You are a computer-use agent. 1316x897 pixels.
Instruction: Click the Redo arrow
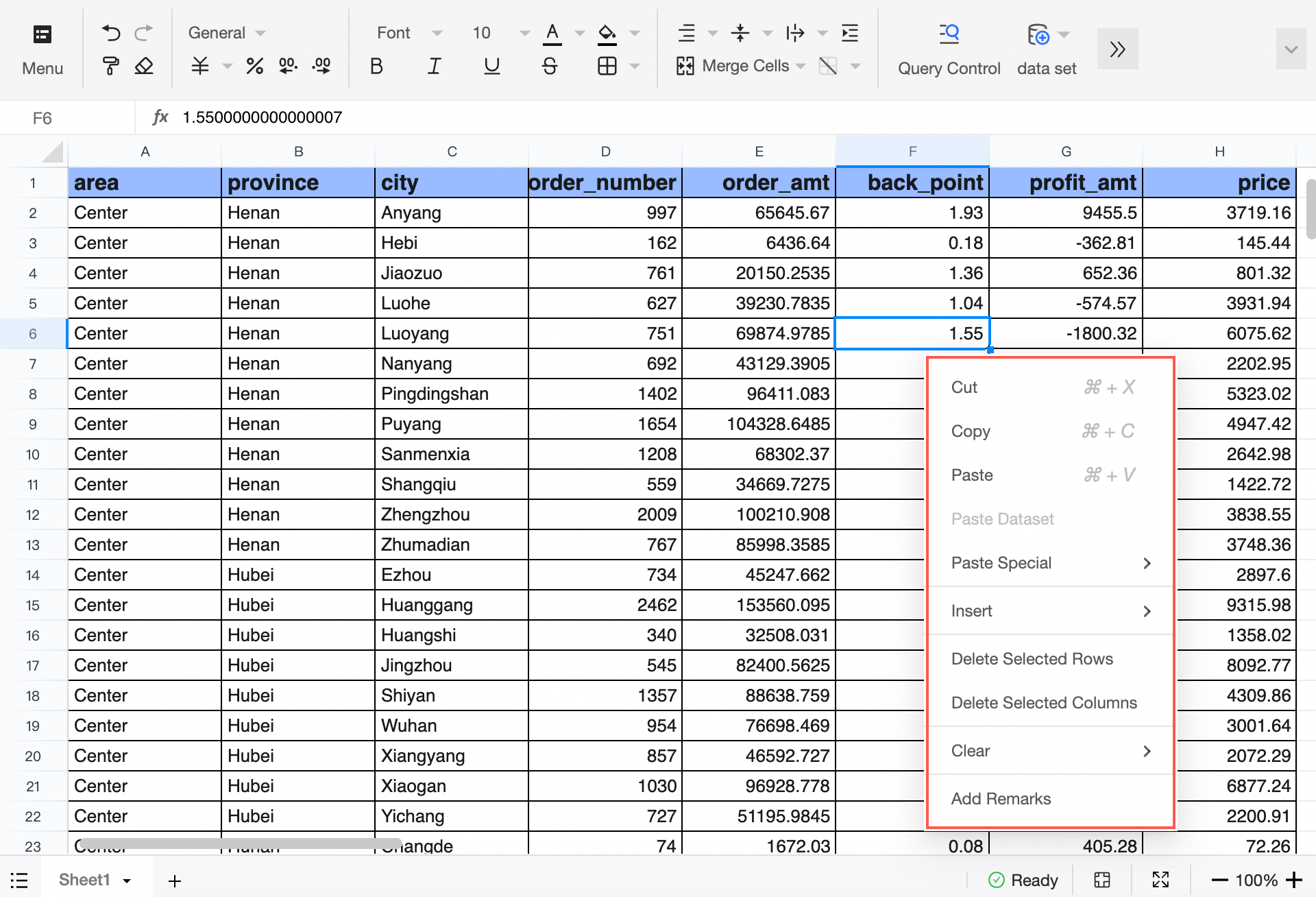click(143, 33)
